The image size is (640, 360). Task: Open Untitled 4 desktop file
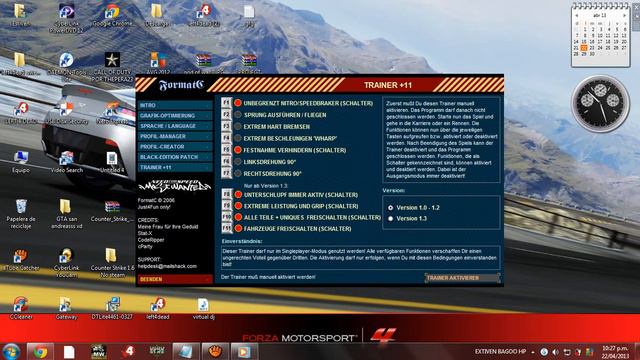click(112, 162)
